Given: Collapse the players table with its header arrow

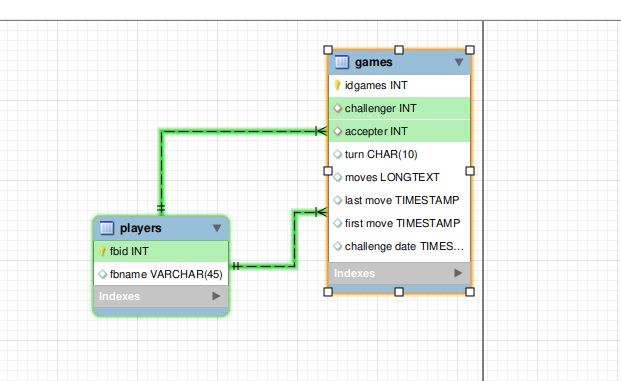Looking at the screenshot, I should click(x=217, y=228).
